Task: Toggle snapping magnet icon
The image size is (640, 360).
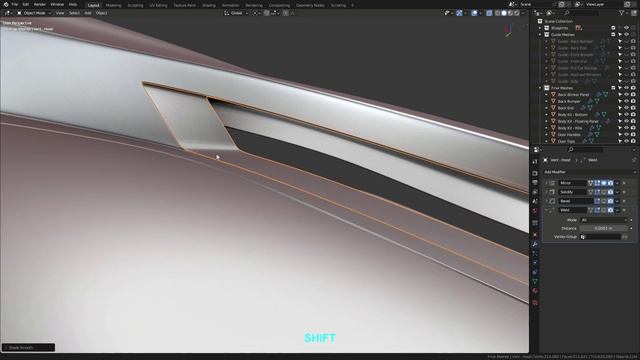Action: 267,13
